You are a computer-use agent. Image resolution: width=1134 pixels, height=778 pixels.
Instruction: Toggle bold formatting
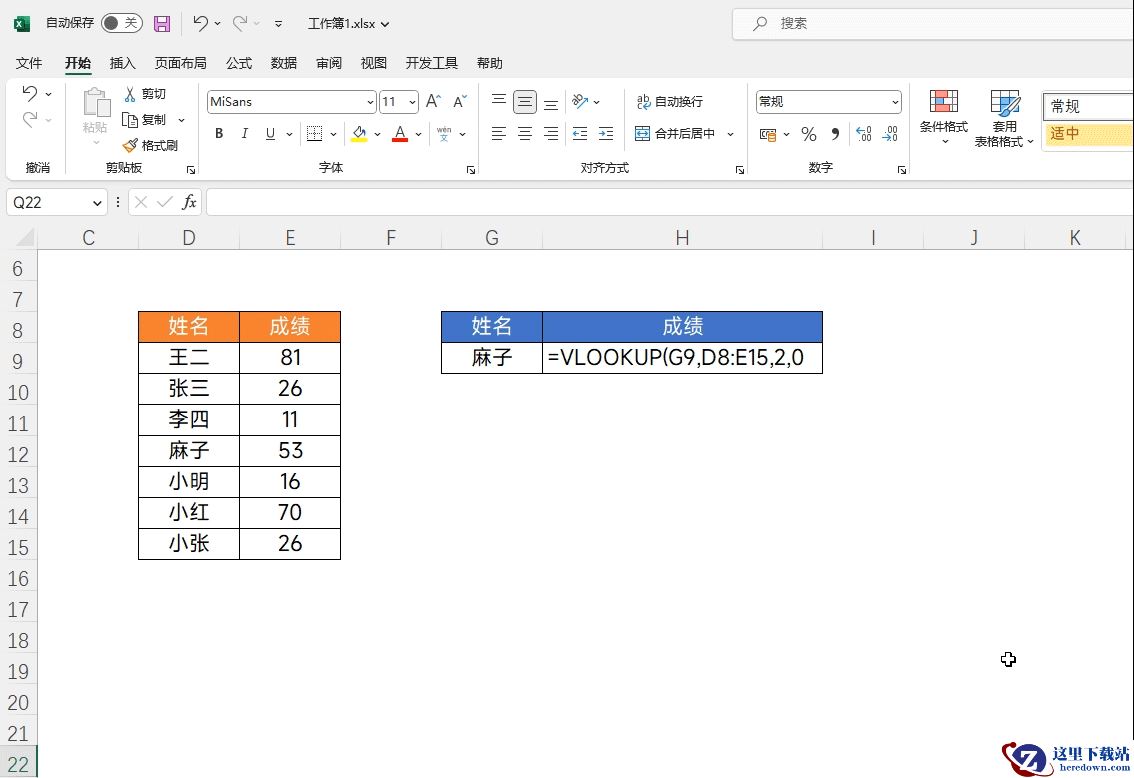(219, 134)
